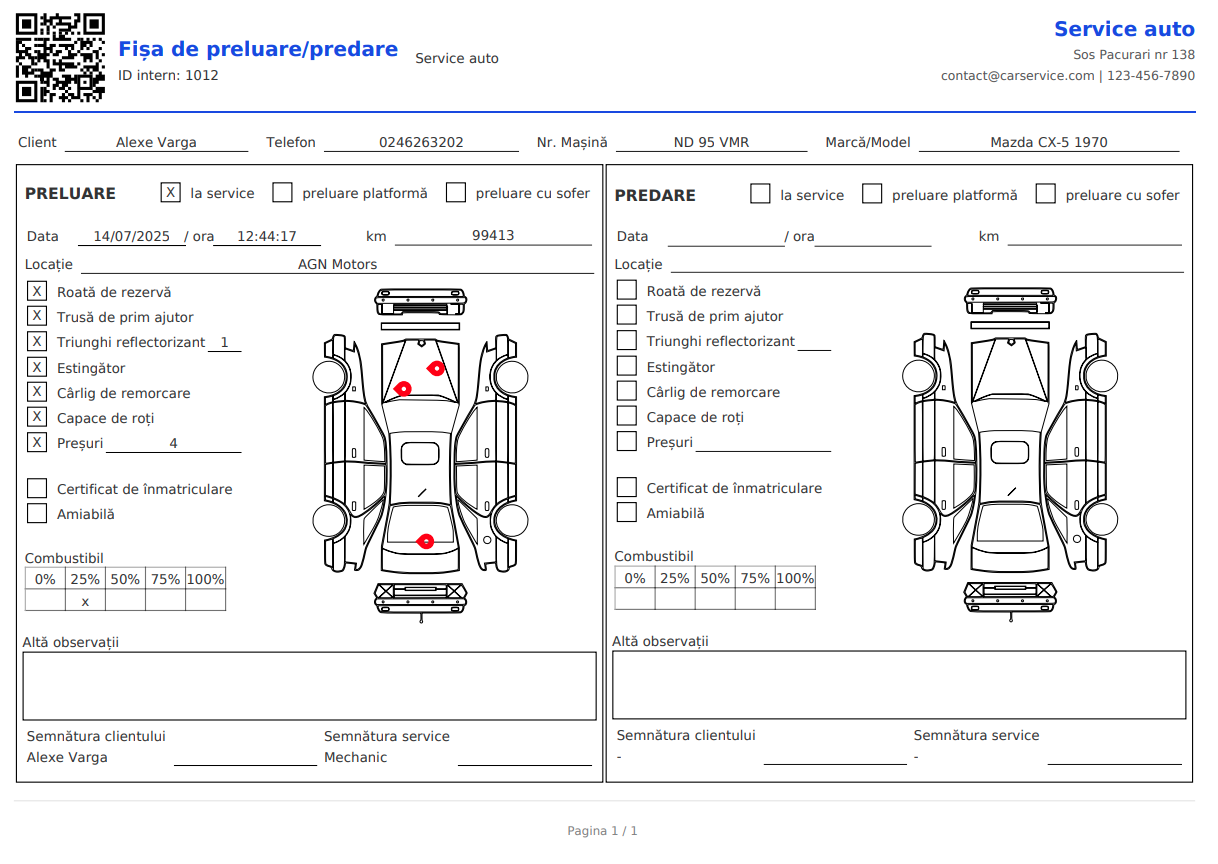Click the 'Fișa de preluare/predare' title
This screenshot has width=1218, height=864.
258,49
